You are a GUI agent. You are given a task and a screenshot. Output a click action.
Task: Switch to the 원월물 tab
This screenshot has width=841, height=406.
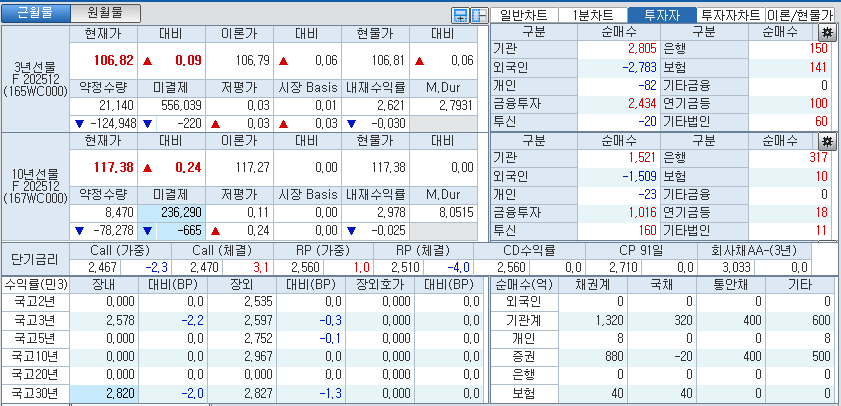point(105,13)
